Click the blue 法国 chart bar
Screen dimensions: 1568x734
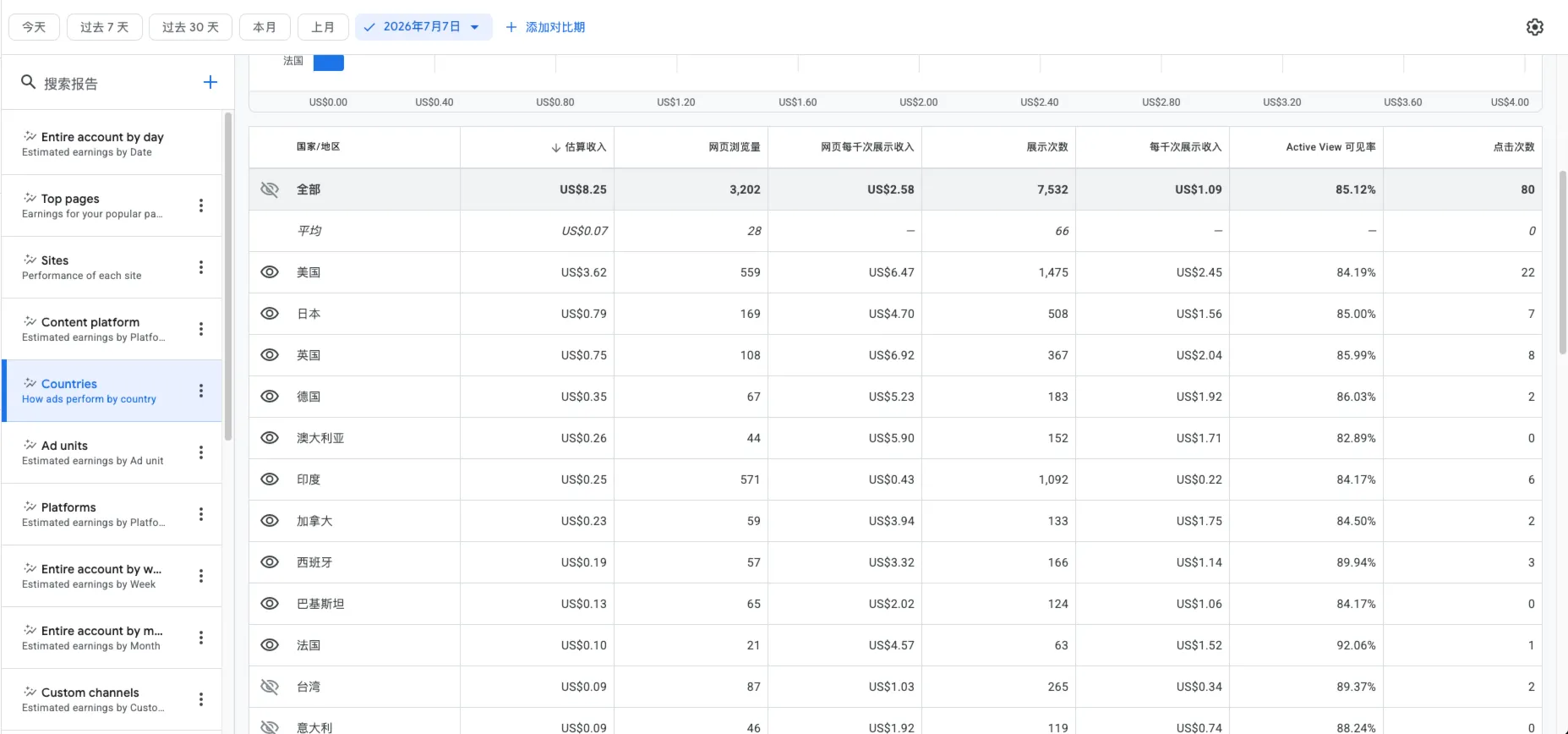[x=328, y=62]
